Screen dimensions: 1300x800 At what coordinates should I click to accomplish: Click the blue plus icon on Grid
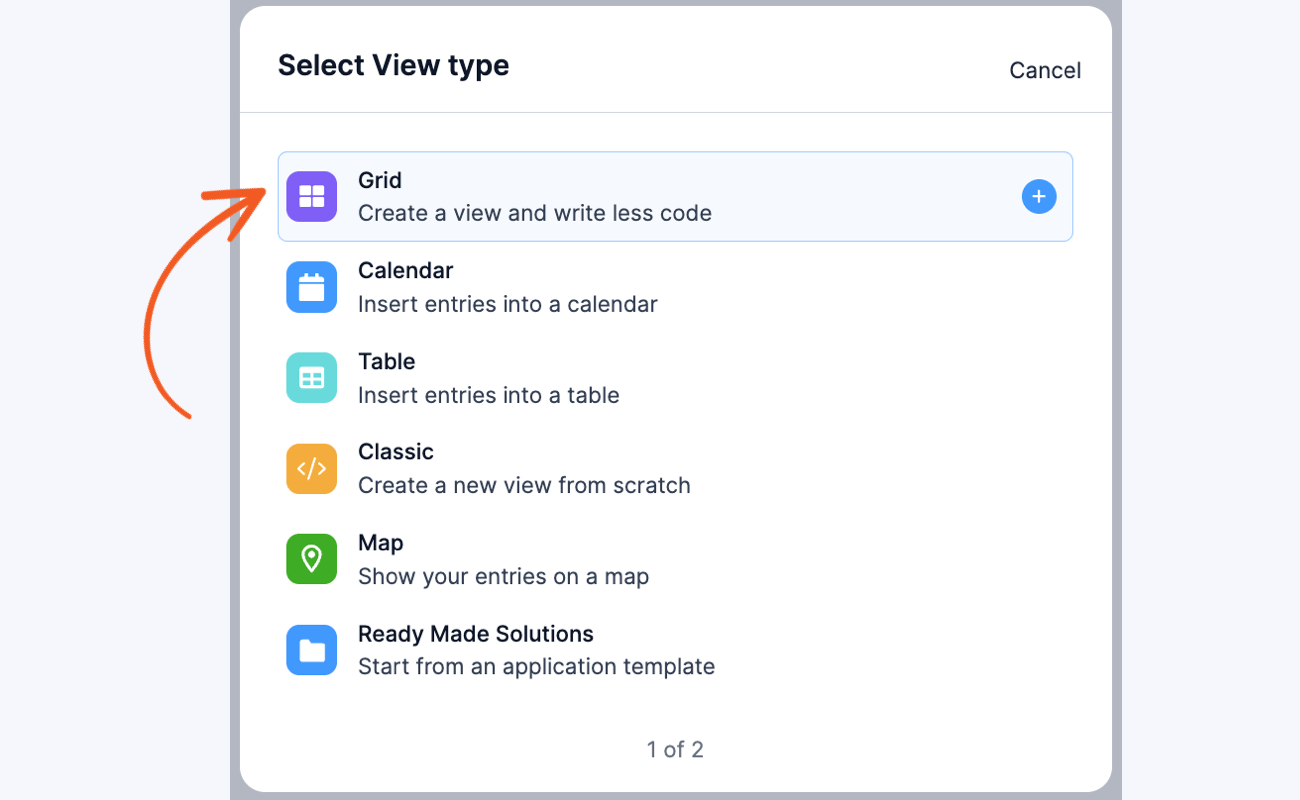pyautogui.click(x=1038, y=196)
